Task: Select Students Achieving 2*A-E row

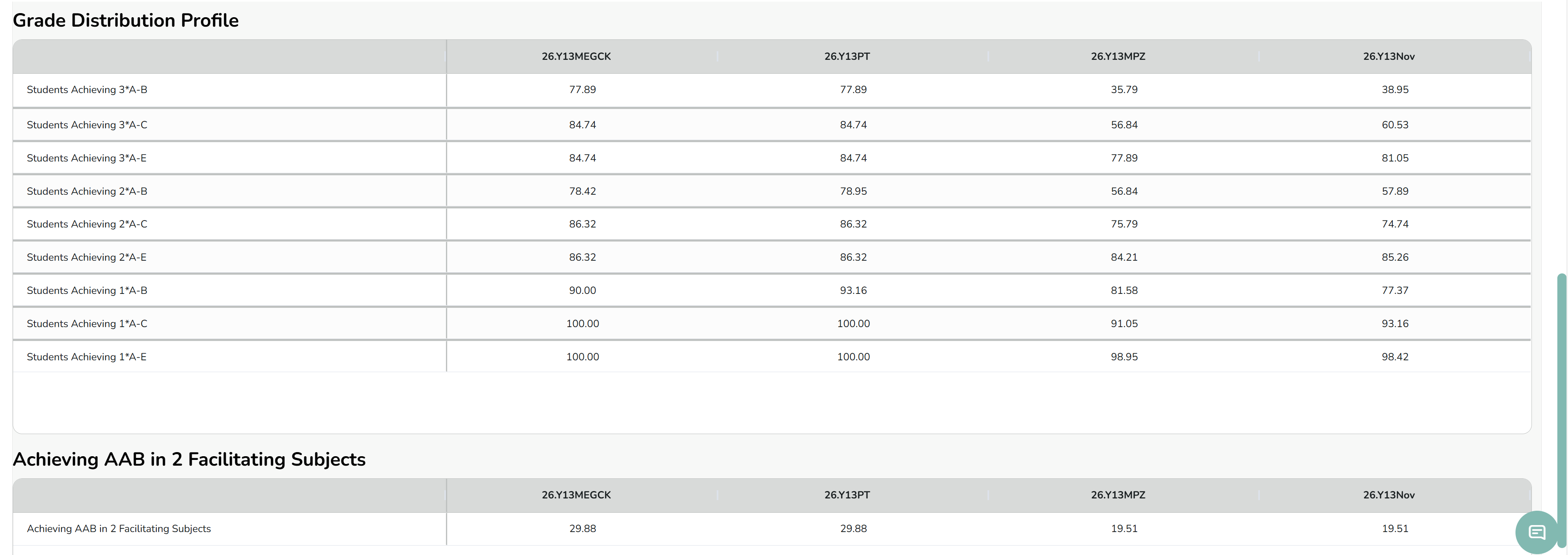Action: pos(87,258)
